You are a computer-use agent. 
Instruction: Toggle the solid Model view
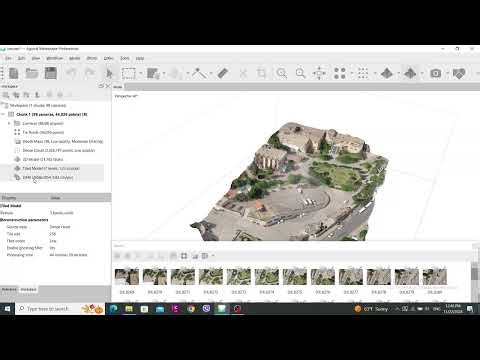(x=387, y=73)
